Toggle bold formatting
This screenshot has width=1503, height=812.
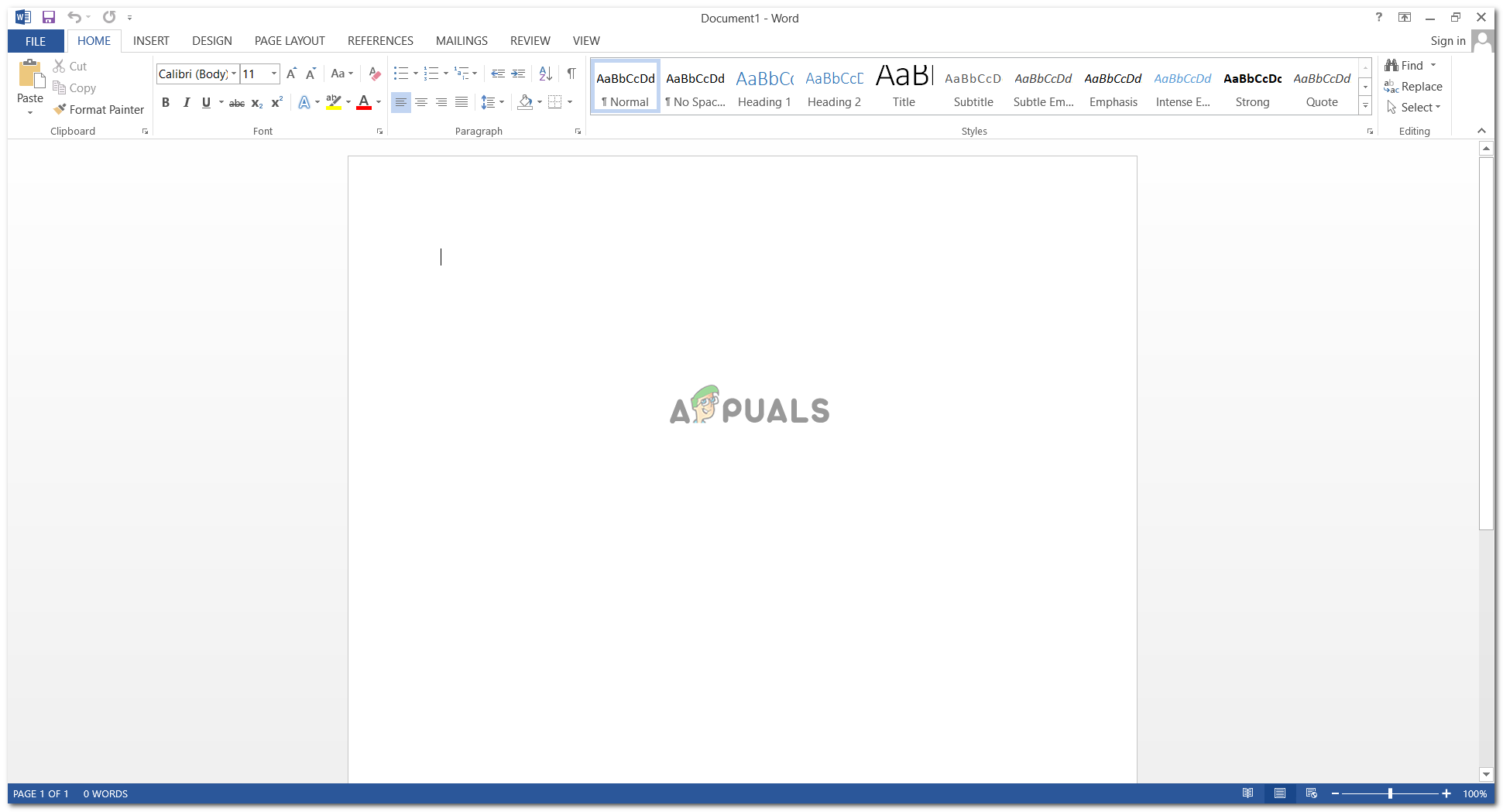coord(165,102)
